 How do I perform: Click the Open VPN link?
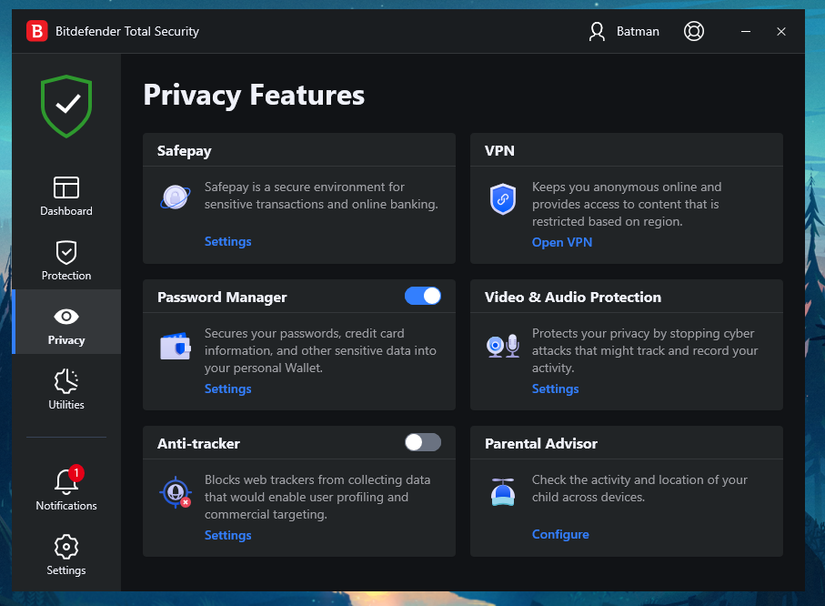point(562,243)
